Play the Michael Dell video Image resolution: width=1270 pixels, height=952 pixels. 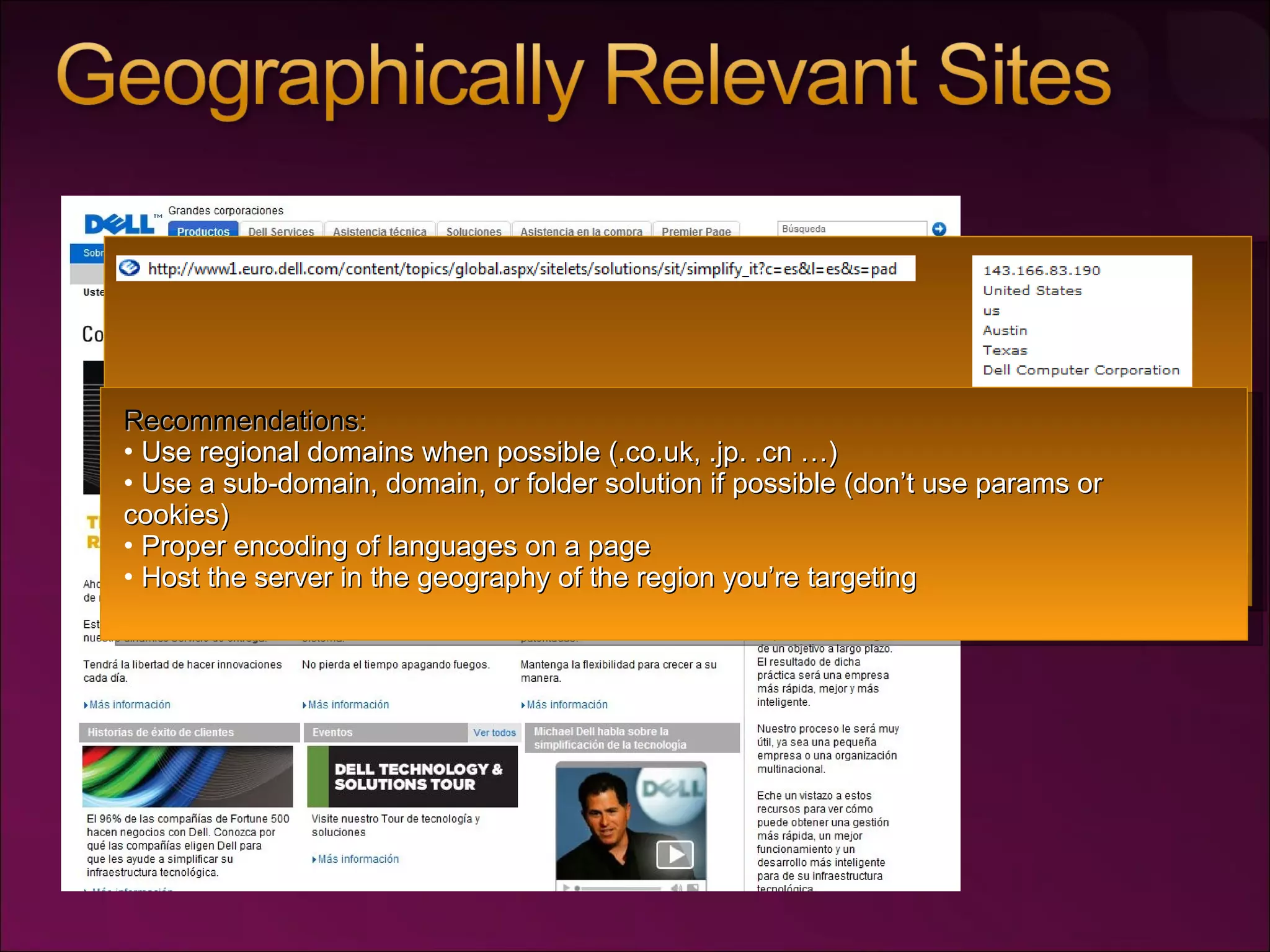click(x=675, y=855)
